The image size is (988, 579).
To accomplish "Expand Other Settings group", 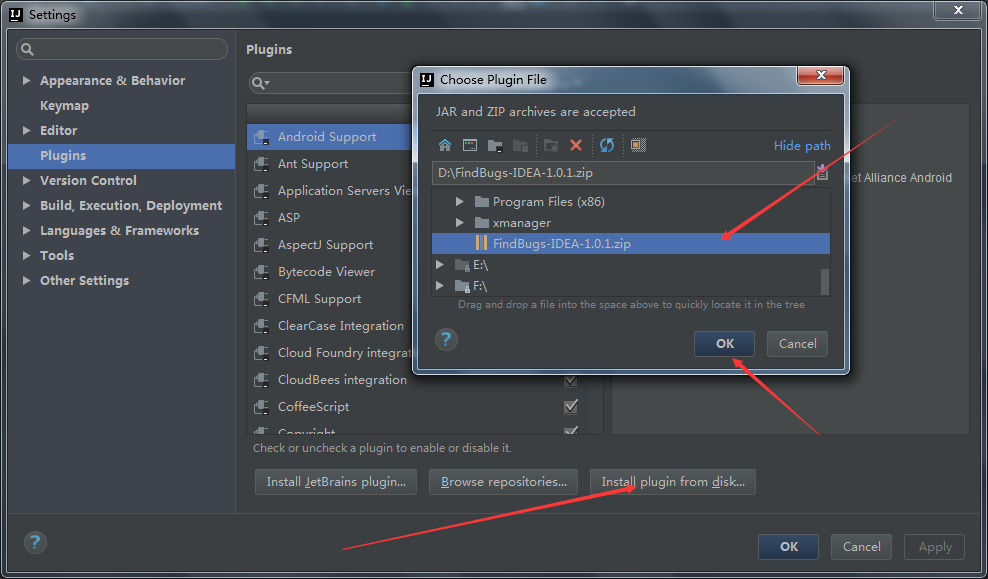I will tap(26, 280).
